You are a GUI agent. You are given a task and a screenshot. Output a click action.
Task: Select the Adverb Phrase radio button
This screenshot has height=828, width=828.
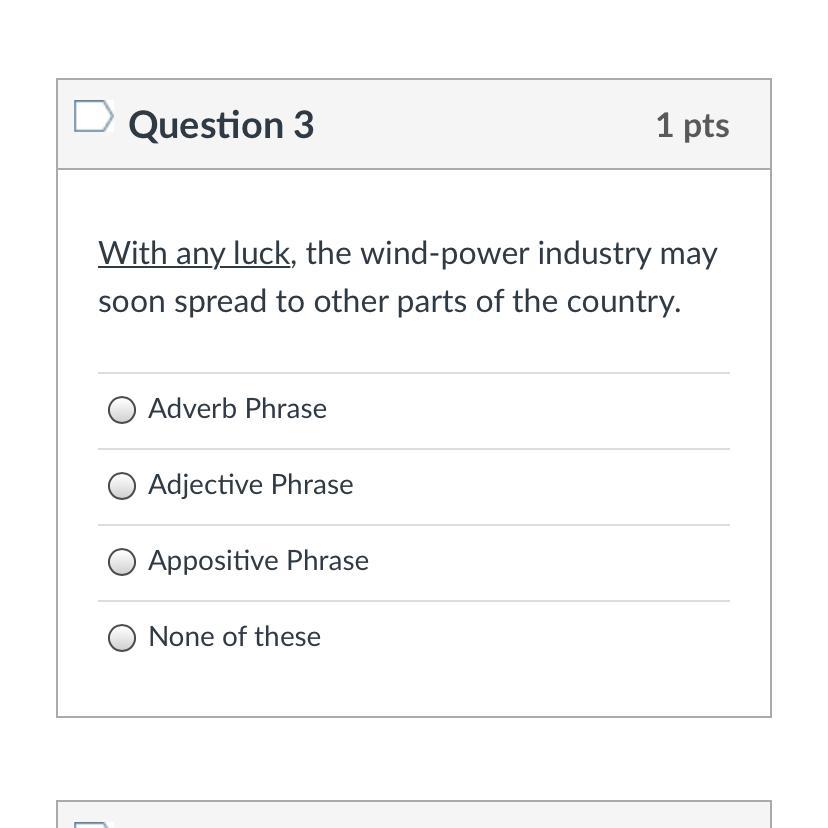click(122, 410)
